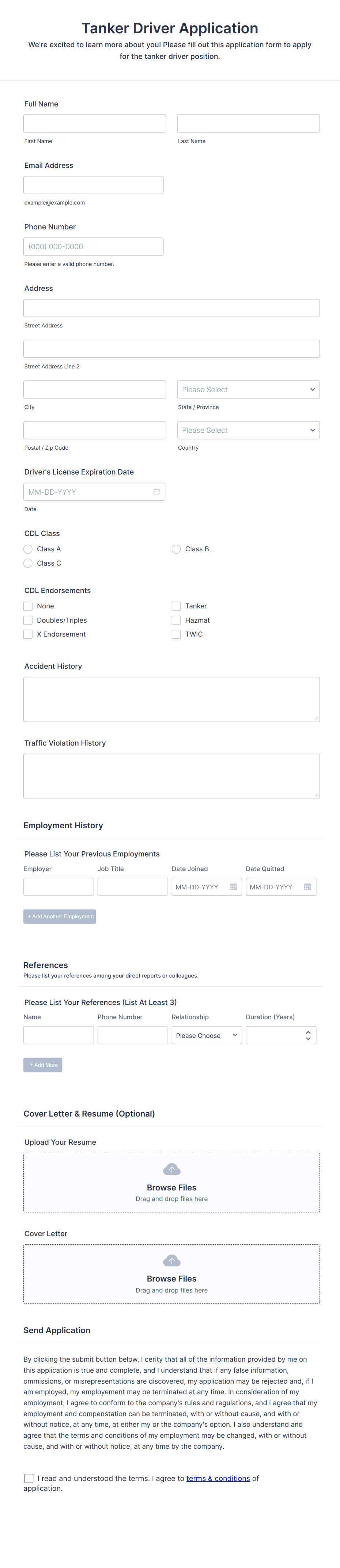Select the Class A radio button
Screen dimensions: 340x1568
tap(28, 549)
